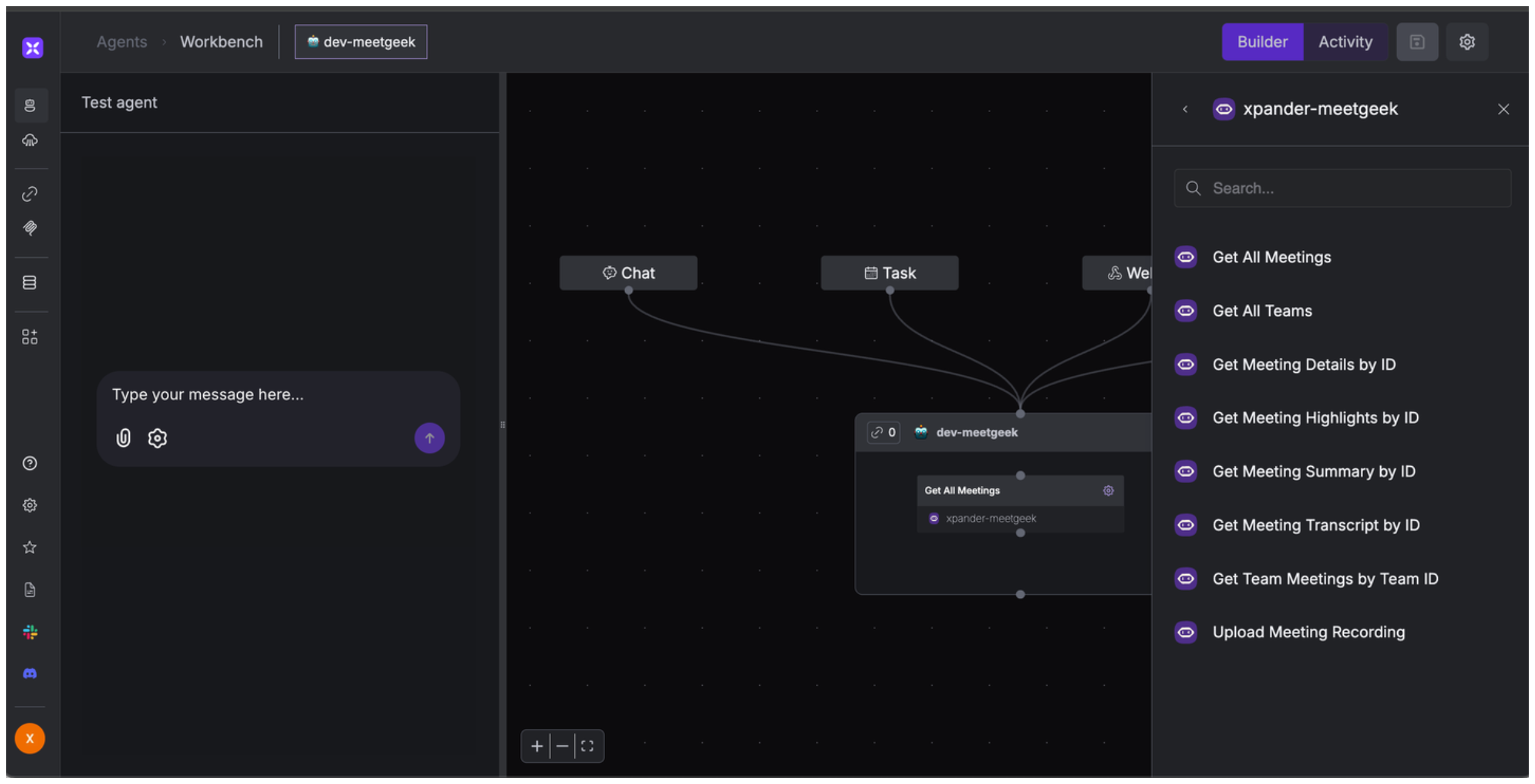Add the Get Meeting Transcript by ID operation
The image size is (1535, 784).
click(x=1316, y=525)
